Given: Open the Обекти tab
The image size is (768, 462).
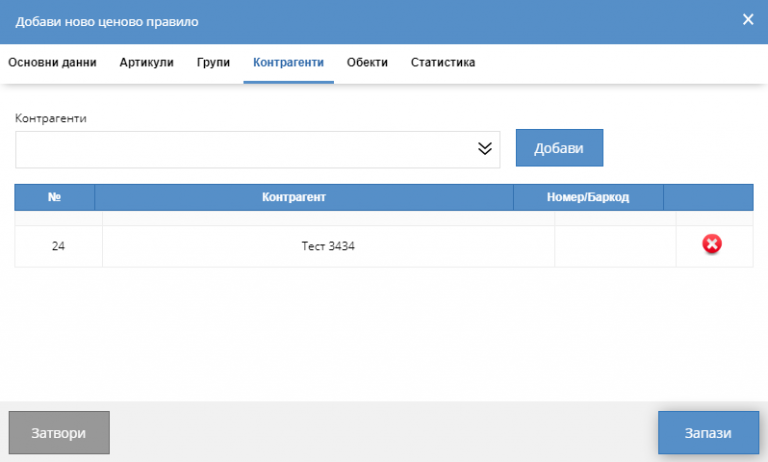Looking at the screenshot, I should tap(367, 62).
